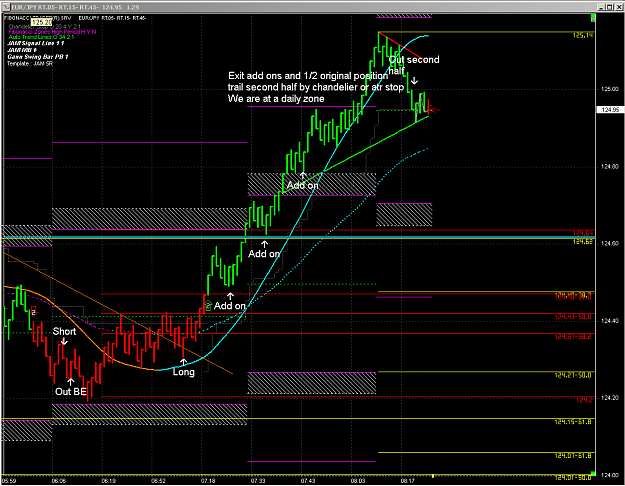Click the 06:19 time axis label
The image size is (625, 486).
tap(108, 481)
